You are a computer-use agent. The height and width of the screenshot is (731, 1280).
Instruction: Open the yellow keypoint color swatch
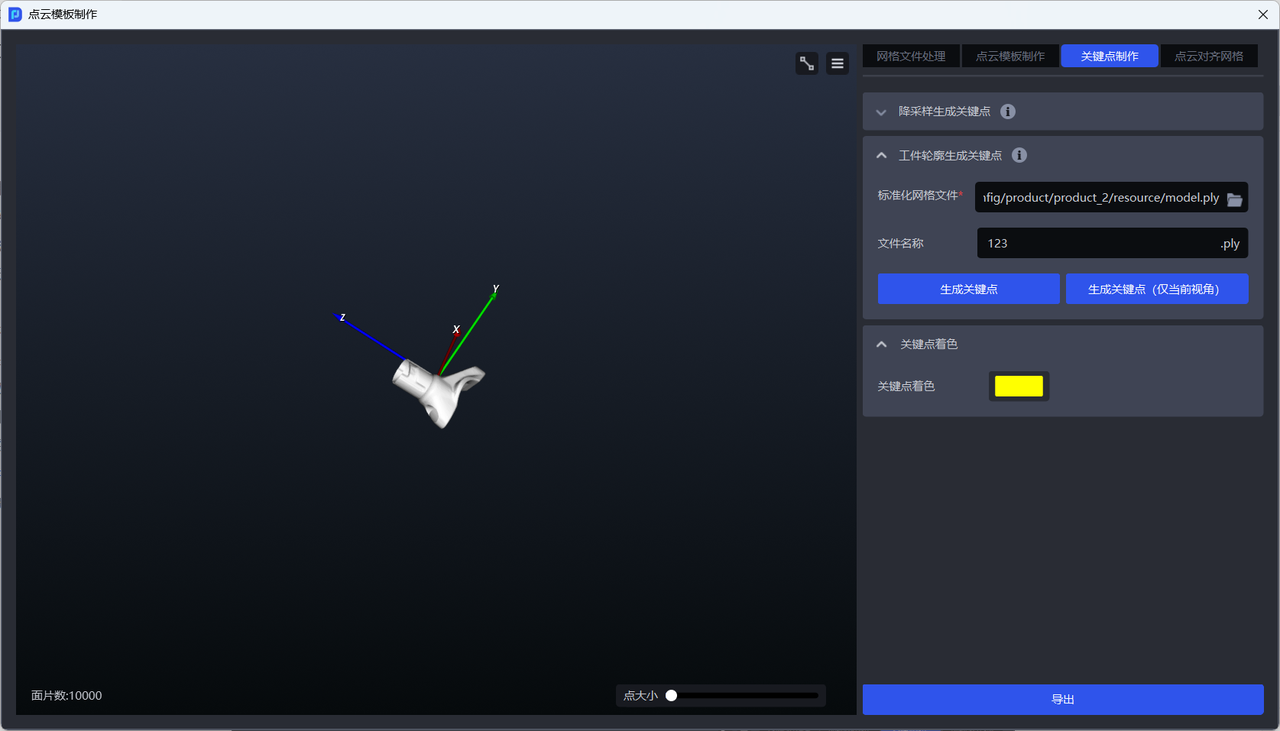(x=1018, y=386)
